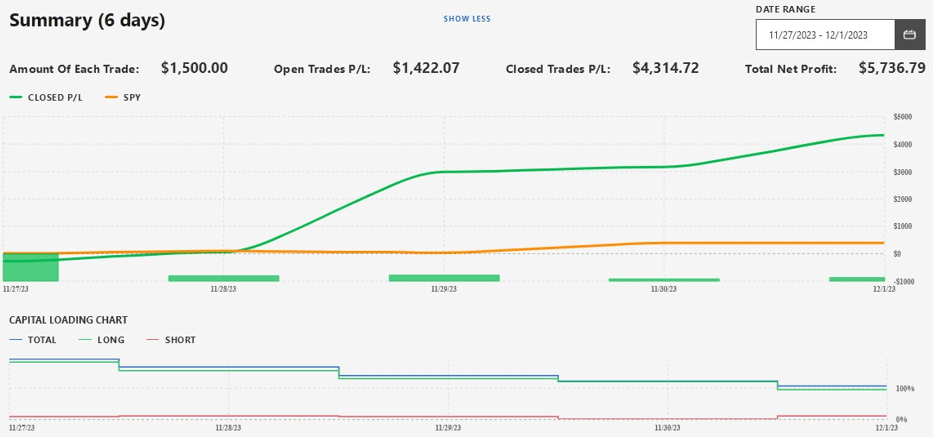
Task: Click the SHOW LESS link
Action: (467, 19)
